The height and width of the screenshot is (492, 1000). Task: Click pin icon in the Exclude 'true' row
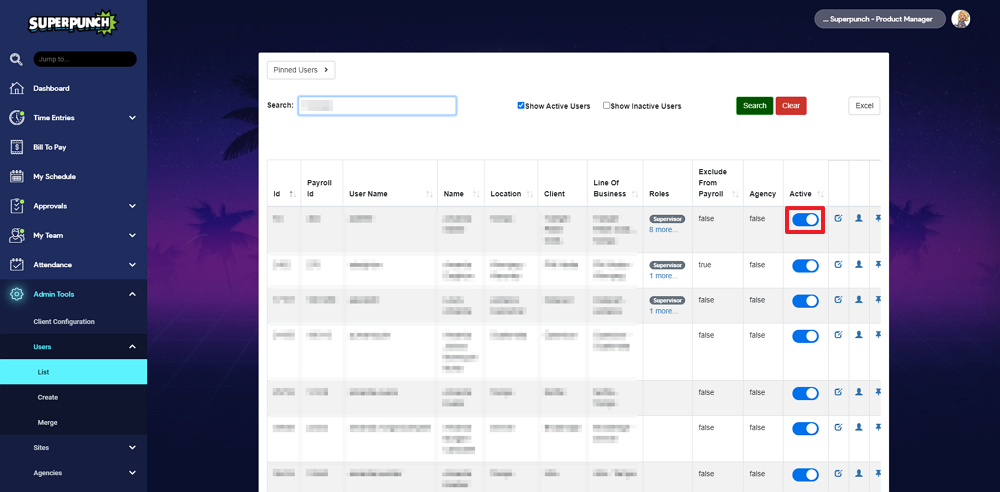pyautogui.click(x=878, y=264)
